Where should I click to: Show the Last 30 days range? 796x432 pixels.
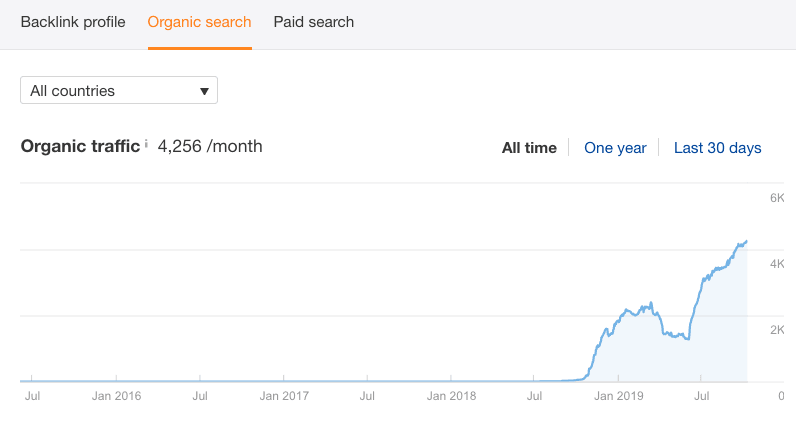tap(717, 148)
